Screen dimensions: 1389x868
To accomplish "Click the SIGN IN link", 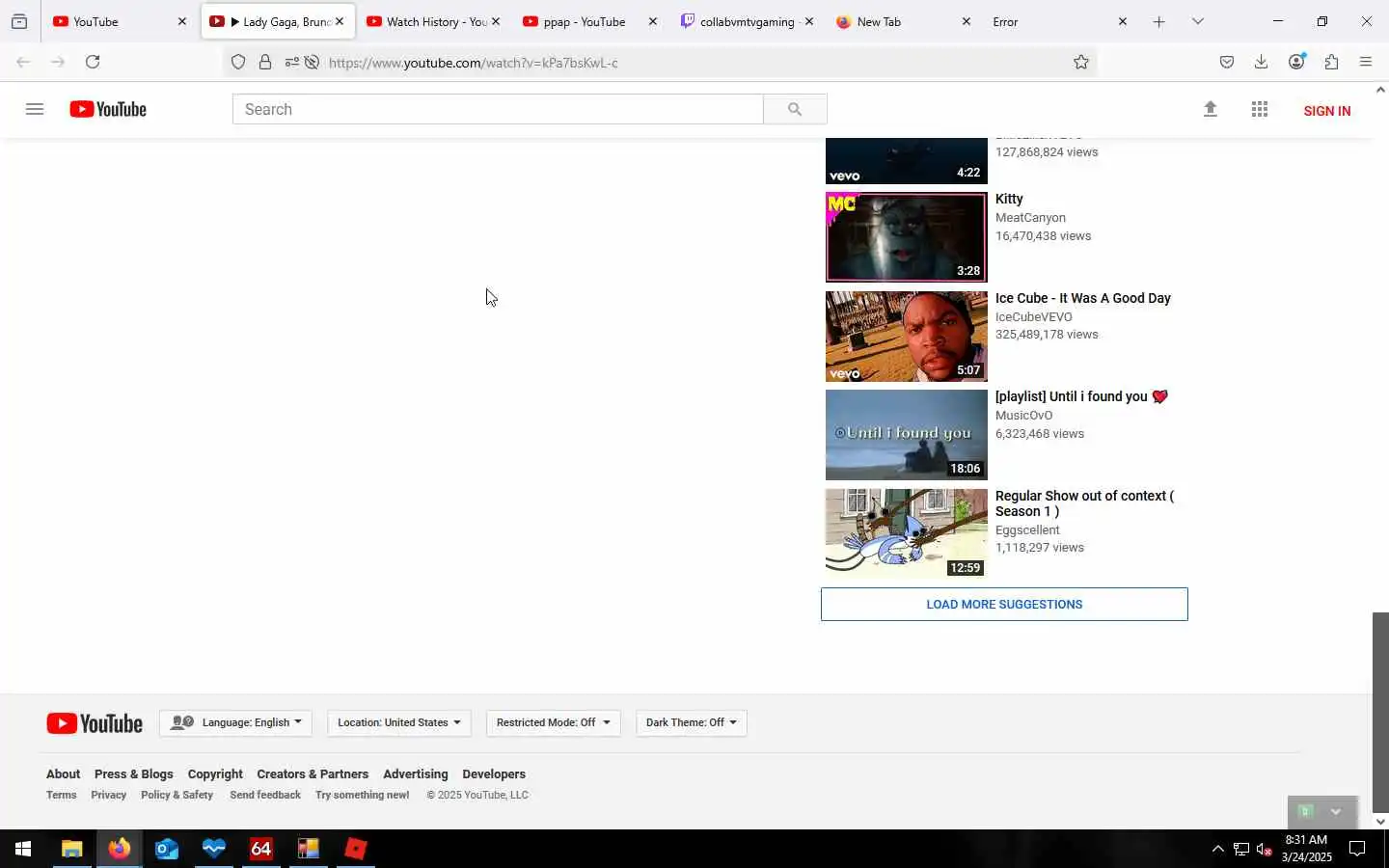I will (x=1327, y=111).
